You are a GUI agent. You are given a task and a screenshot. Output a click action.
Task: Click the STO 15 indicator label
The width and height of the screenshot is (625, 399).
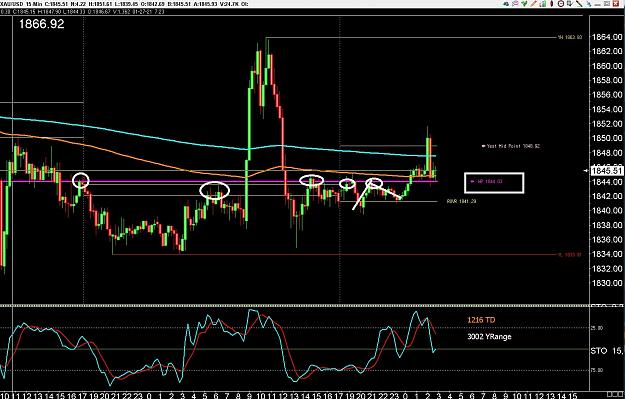607,351
